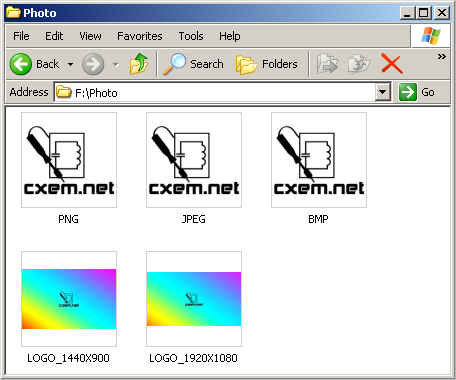Click the Copy To folder icon
The image size is (456, 380).
tap(359, 64)
